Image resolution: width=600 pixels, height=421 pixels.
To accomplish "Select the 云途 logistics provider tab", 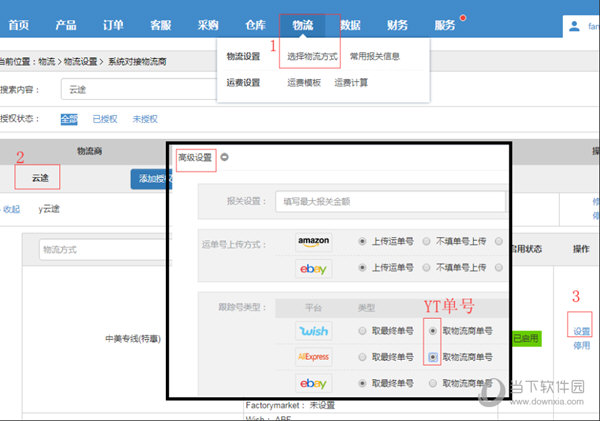I will click(40, 178).
